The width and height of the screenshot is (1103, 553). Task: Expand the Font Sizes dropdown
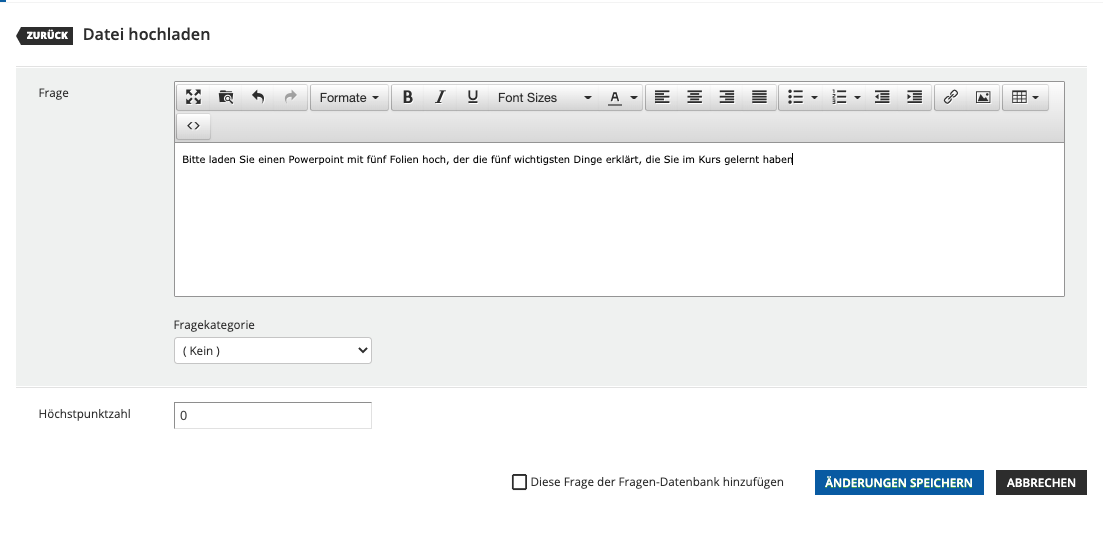pos(544,97)
